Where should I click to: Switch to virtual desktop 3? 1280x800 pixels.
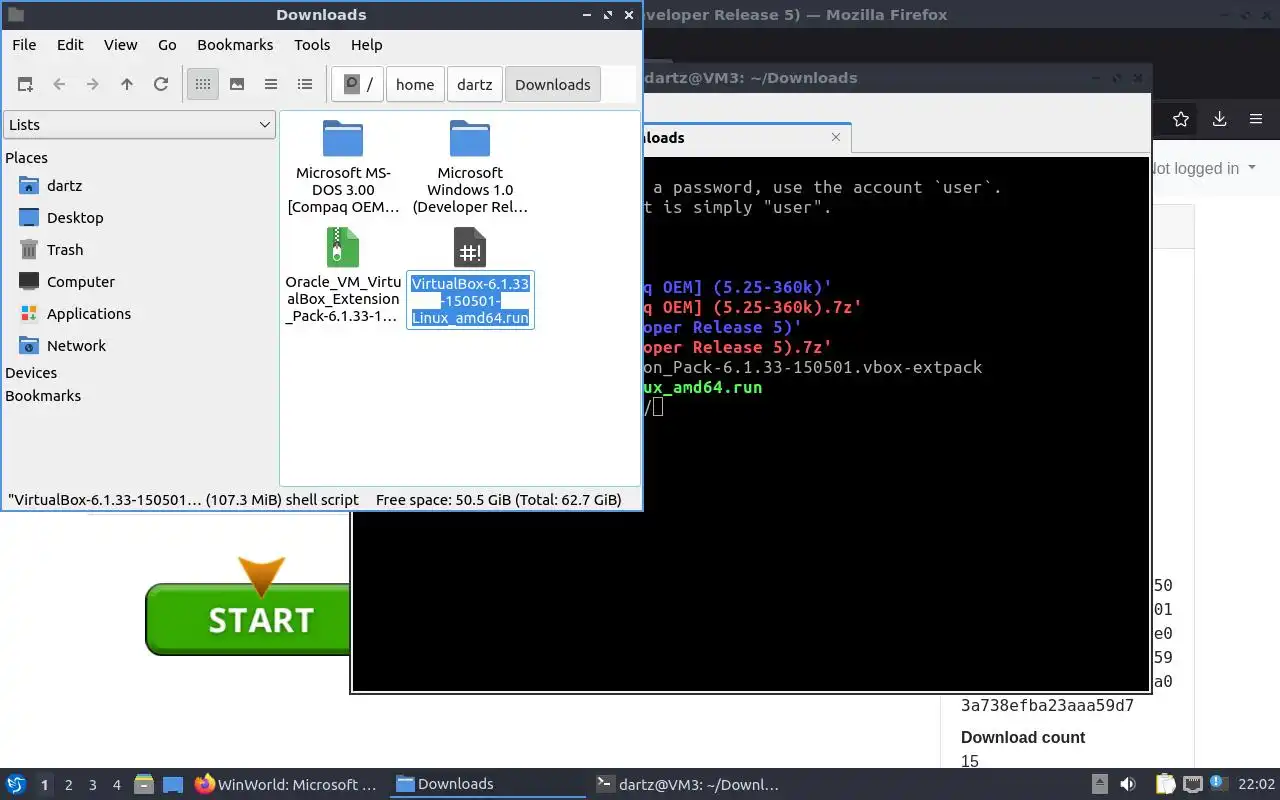pyautogui.click(x=93, y=785)
